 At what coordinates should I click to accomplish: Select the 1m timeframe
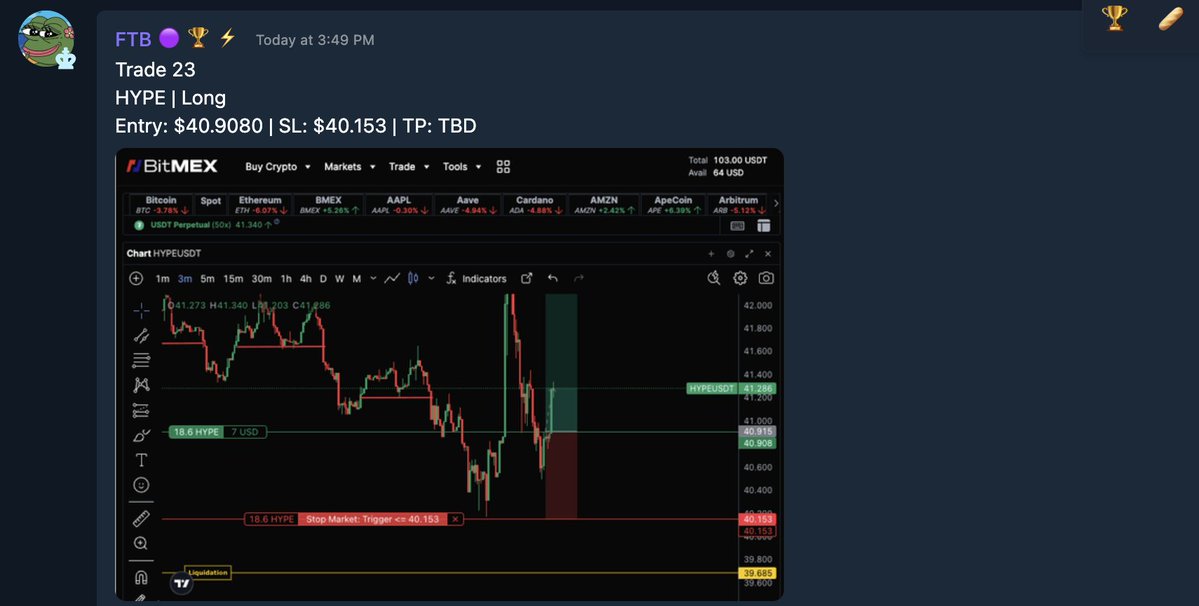coord(162,279)
